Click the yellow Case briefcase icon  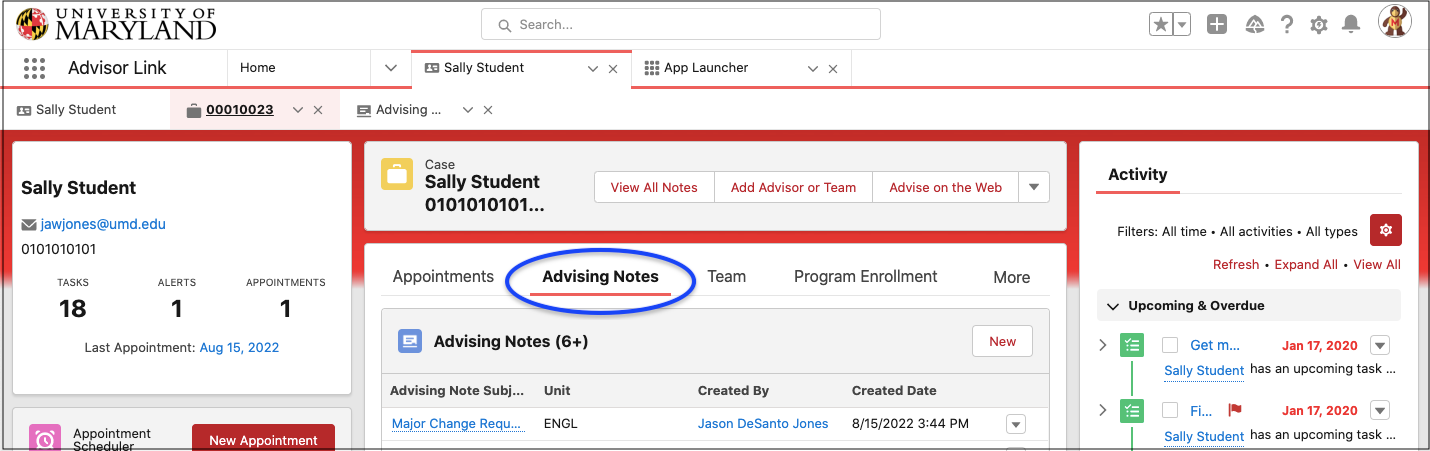(x=397, y=173)
